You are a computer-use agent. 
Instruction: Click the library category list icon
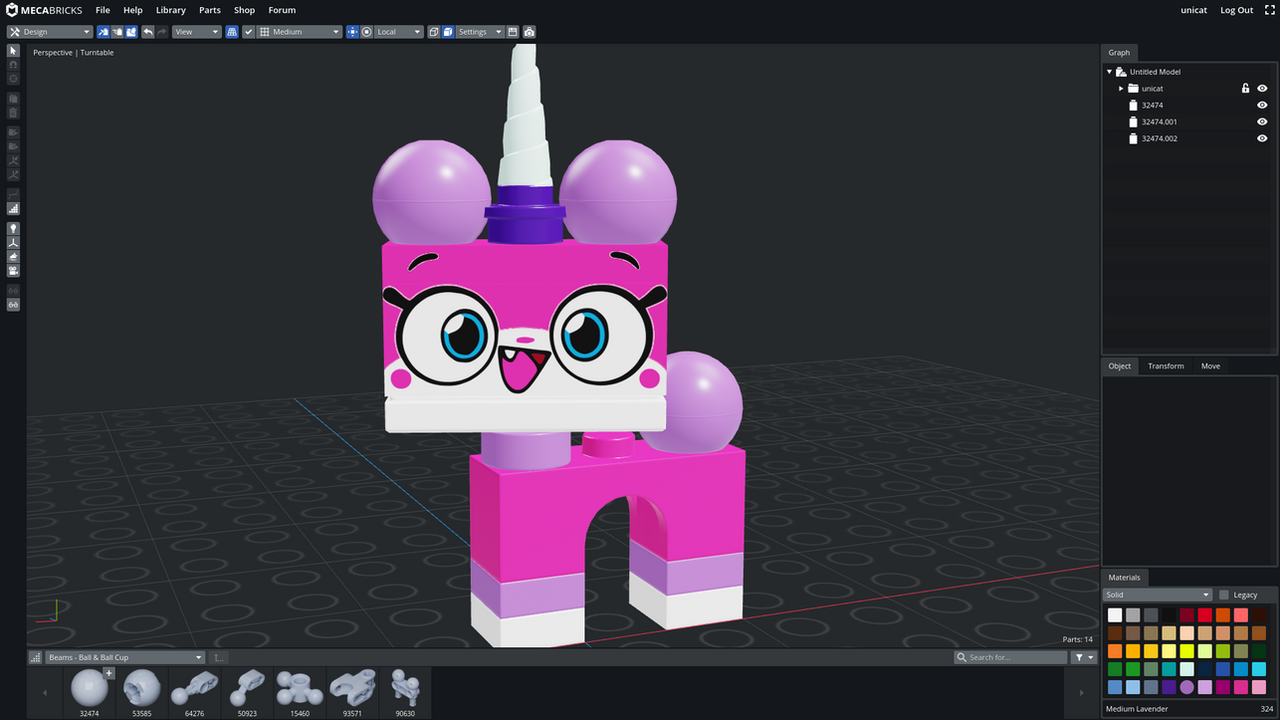36,657
